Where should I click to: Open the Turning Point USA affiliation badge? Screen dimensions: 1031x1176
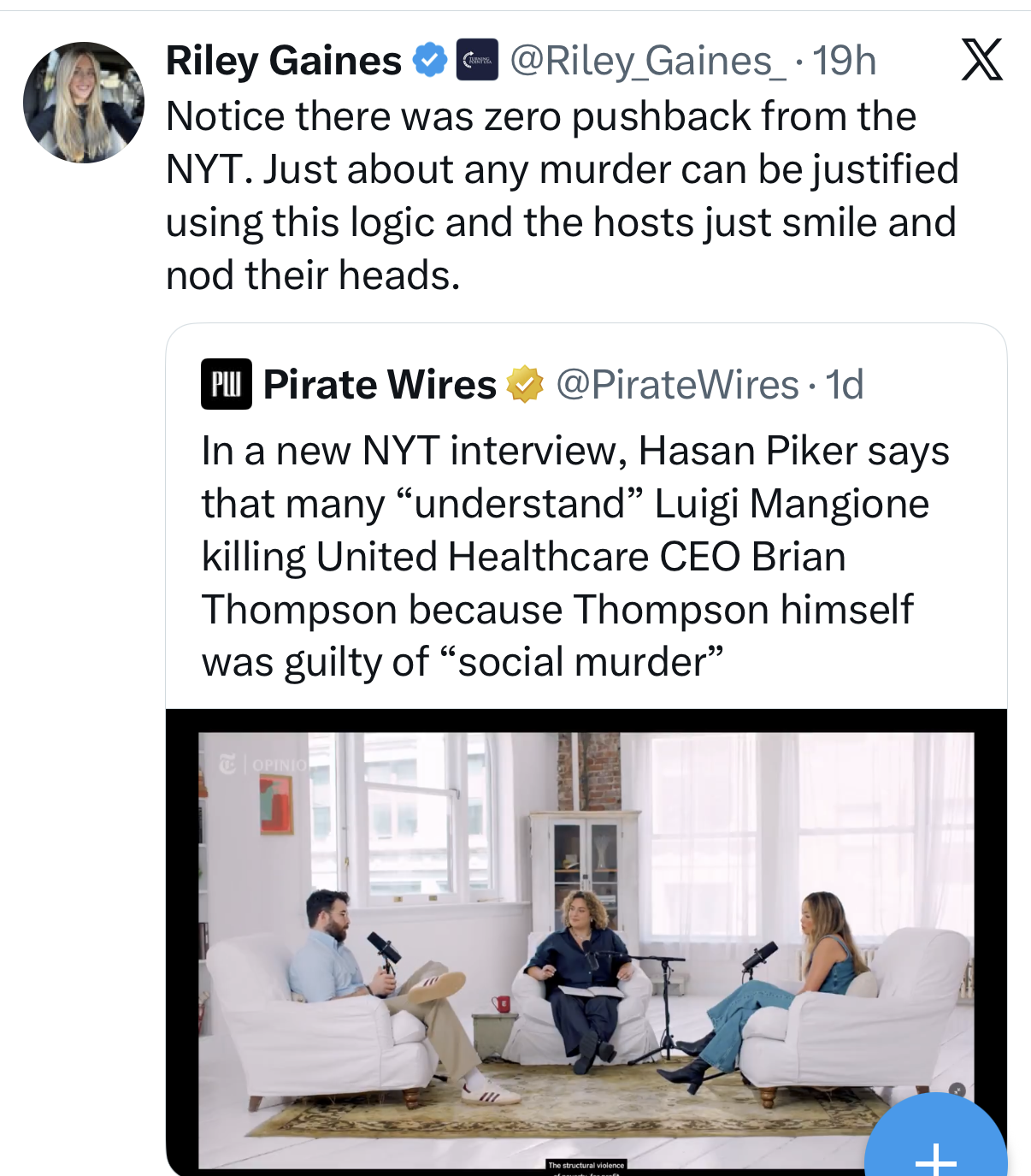477,61
